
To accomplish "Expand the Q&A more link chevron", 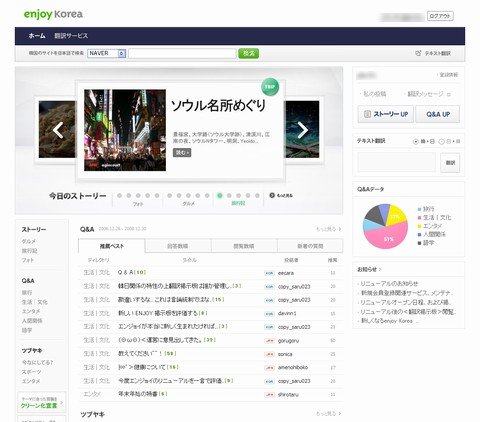I will (340, 229).
